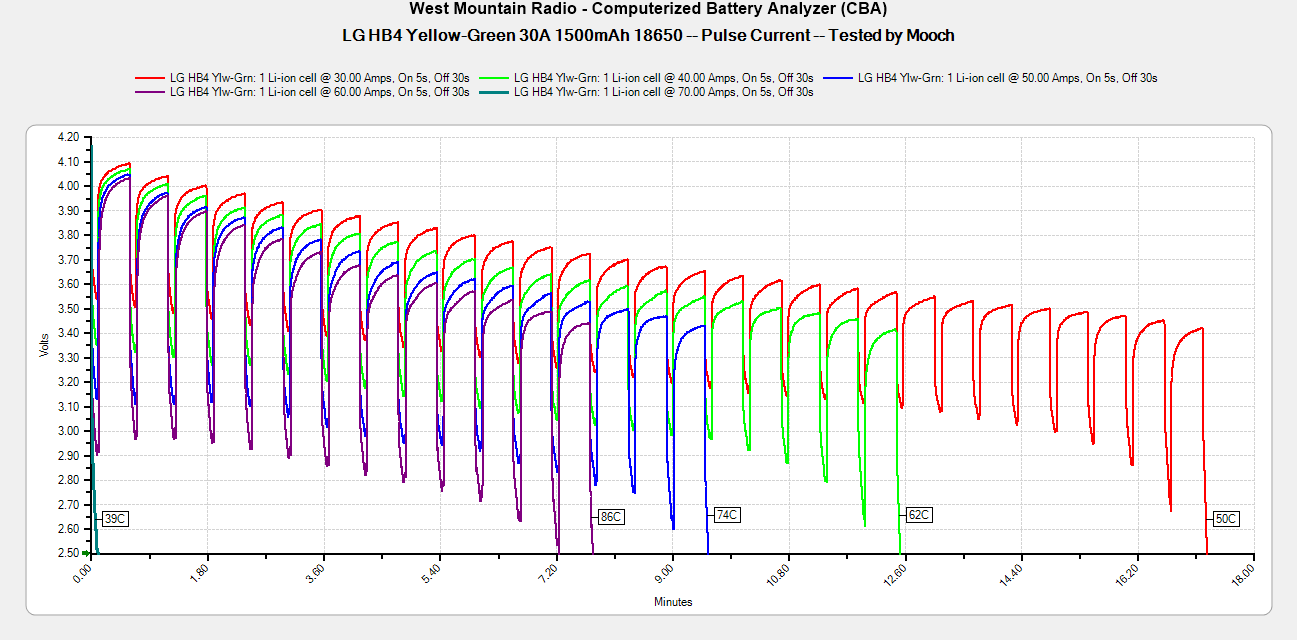
Task: Click the 50.00 Amps legend entry text
Action: click(1007, 78)
